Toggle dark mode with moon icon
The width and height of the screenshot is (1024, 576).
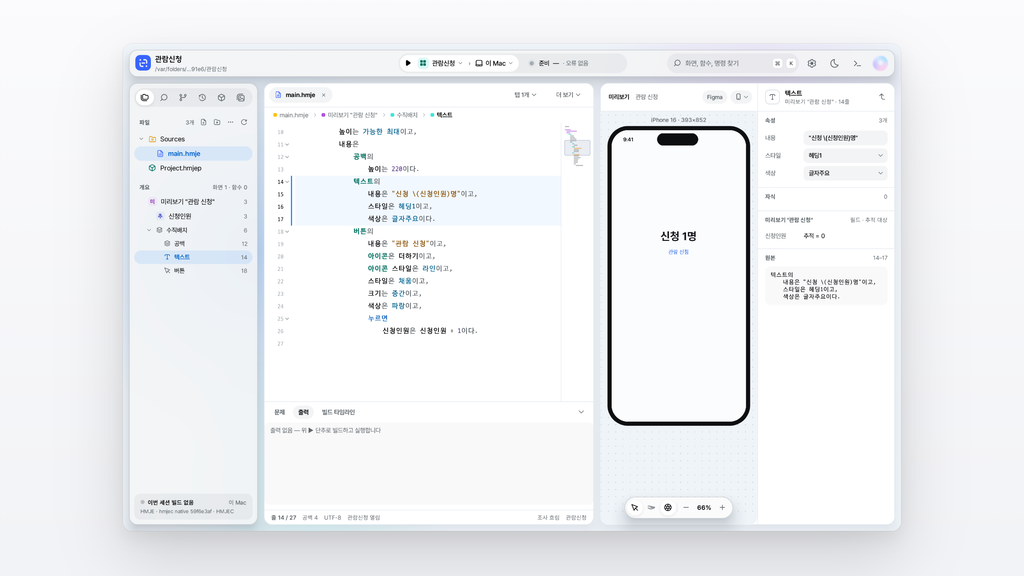(x=835, y=63)
